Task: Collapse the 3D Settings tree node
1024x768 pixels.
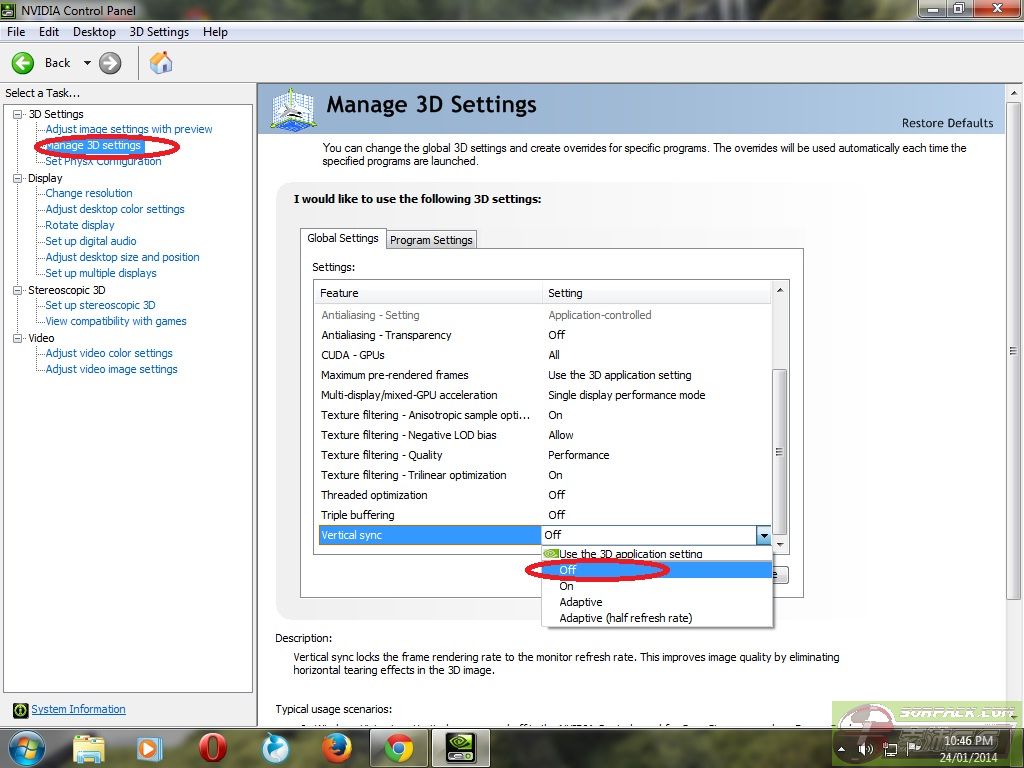Action: [18, 114]
